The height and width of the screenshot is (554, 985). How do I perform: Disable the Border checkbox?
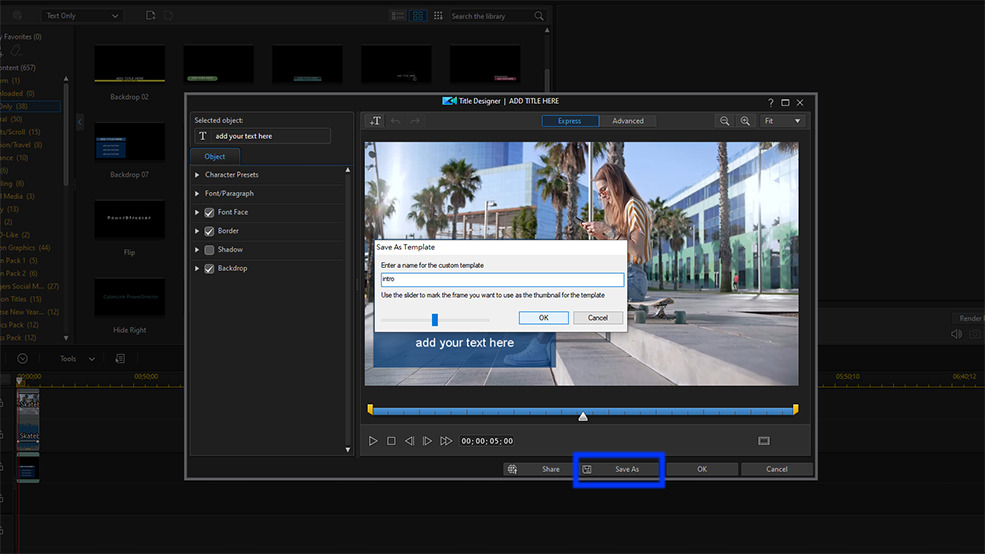pos(209,231)
